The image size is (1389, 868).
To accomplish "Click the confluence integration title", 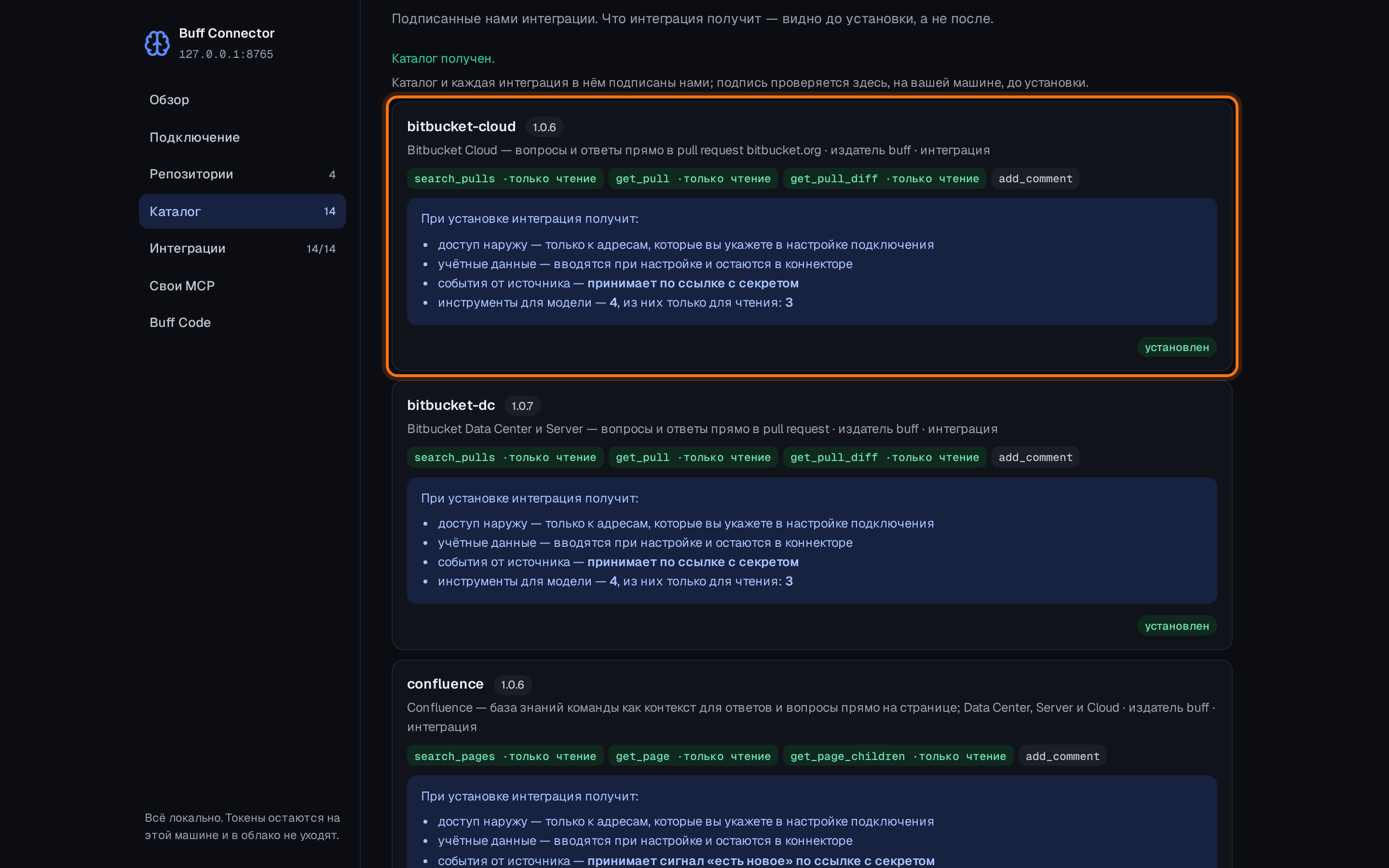I will pos(445,684).
